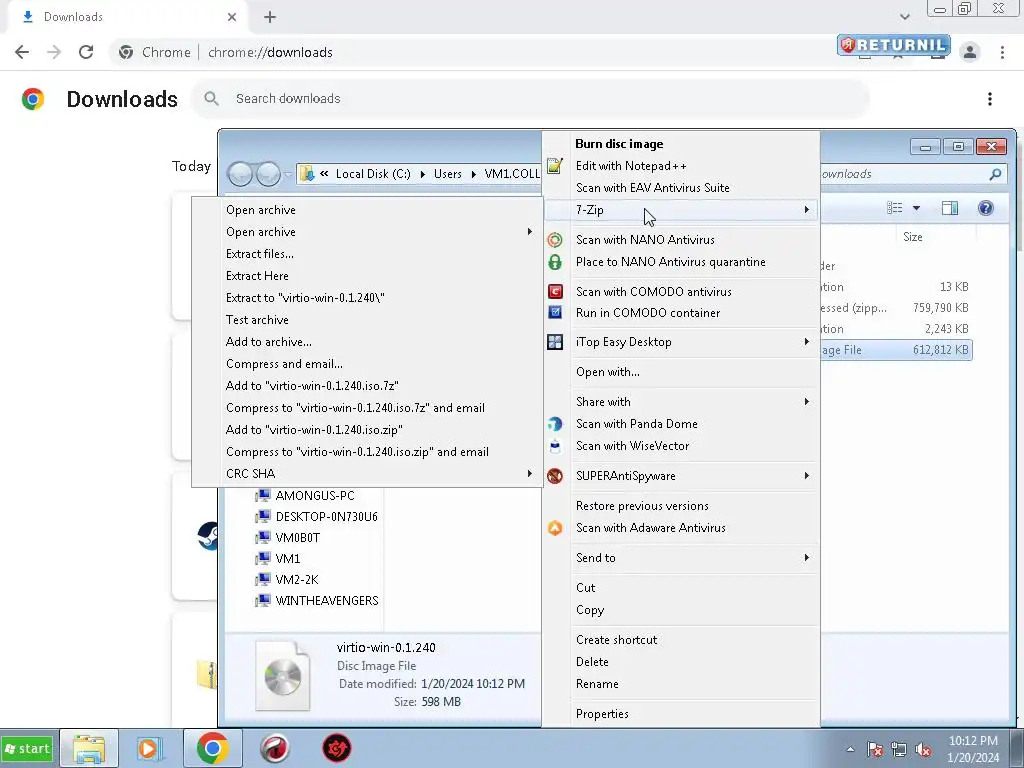
Task: Expand the Send to submenu
Action: [x=807, y=558]
